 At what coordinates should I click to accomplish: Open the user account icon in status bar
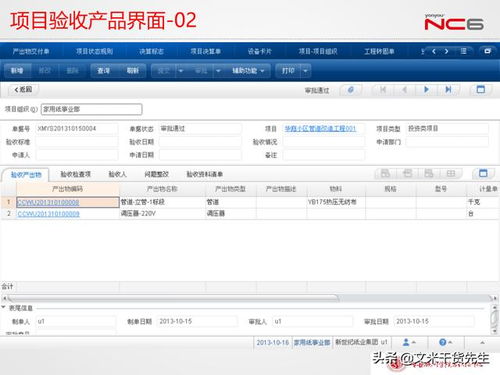409,342
